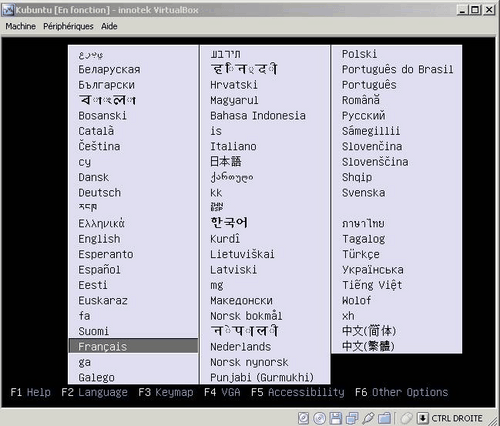Image resolution: width=500 pixels, height=426 pixels.
Task: Click F5 Accessibility option
Action: (297, 392)
